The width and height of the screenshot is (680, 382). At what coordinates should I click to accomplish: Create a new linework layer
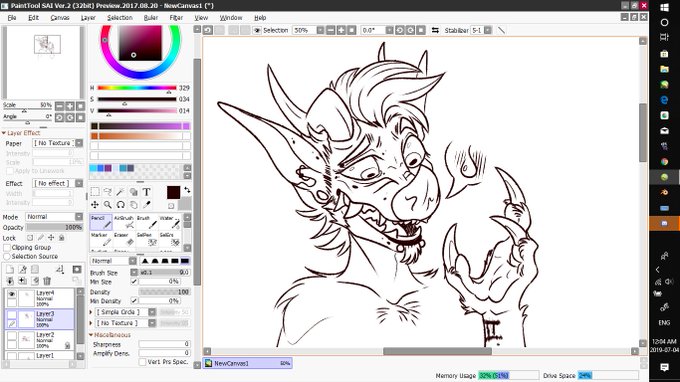click(23, 270)
